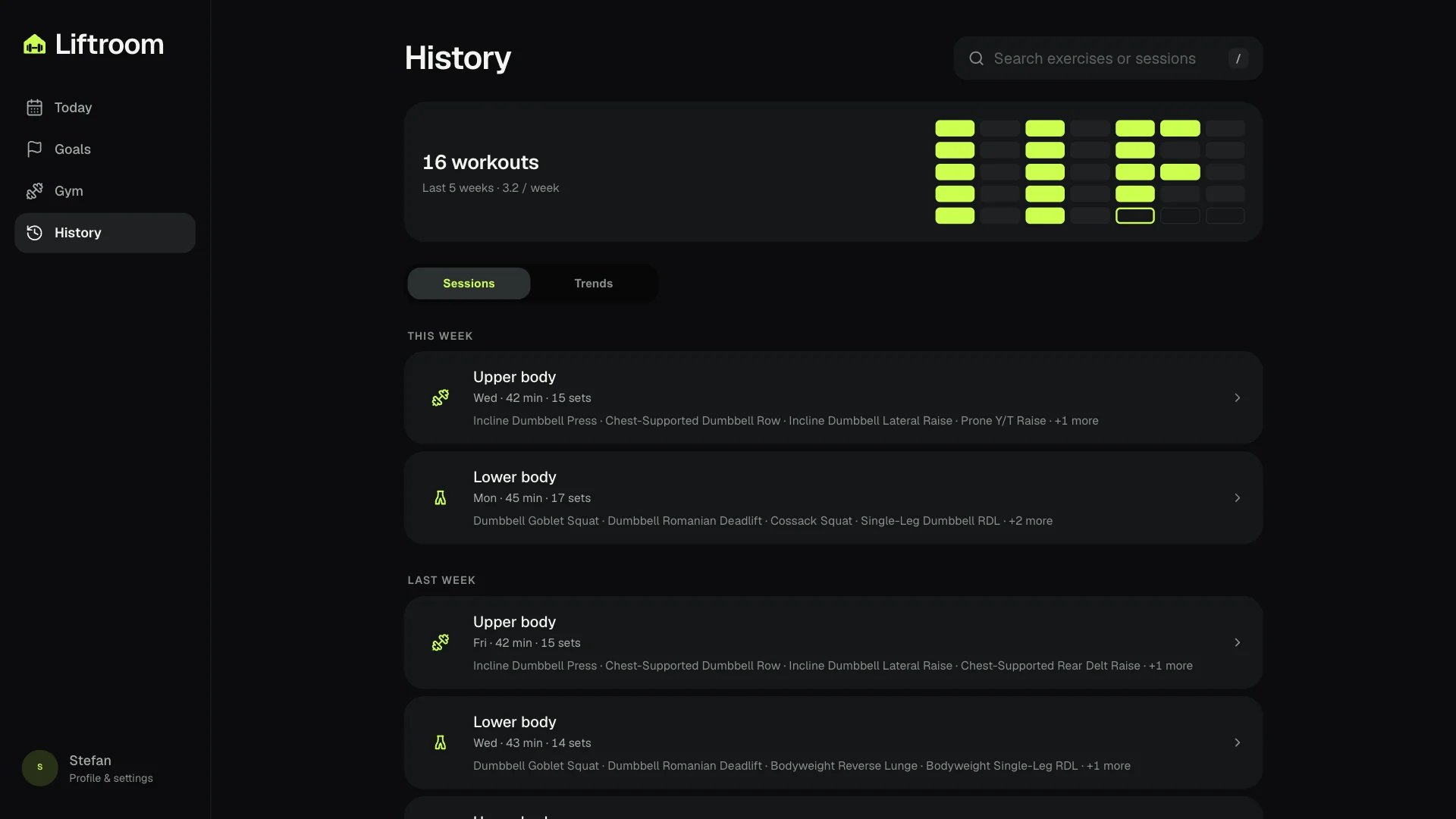Open Stefan's profile name
The height and width of the screenshot is (819, 1456).
click(x=90, y=761)
